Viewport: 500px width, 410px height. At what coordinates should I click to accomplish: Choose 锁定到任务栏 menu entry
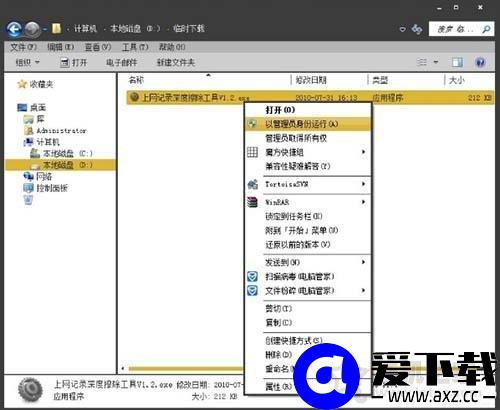(308, 216)
